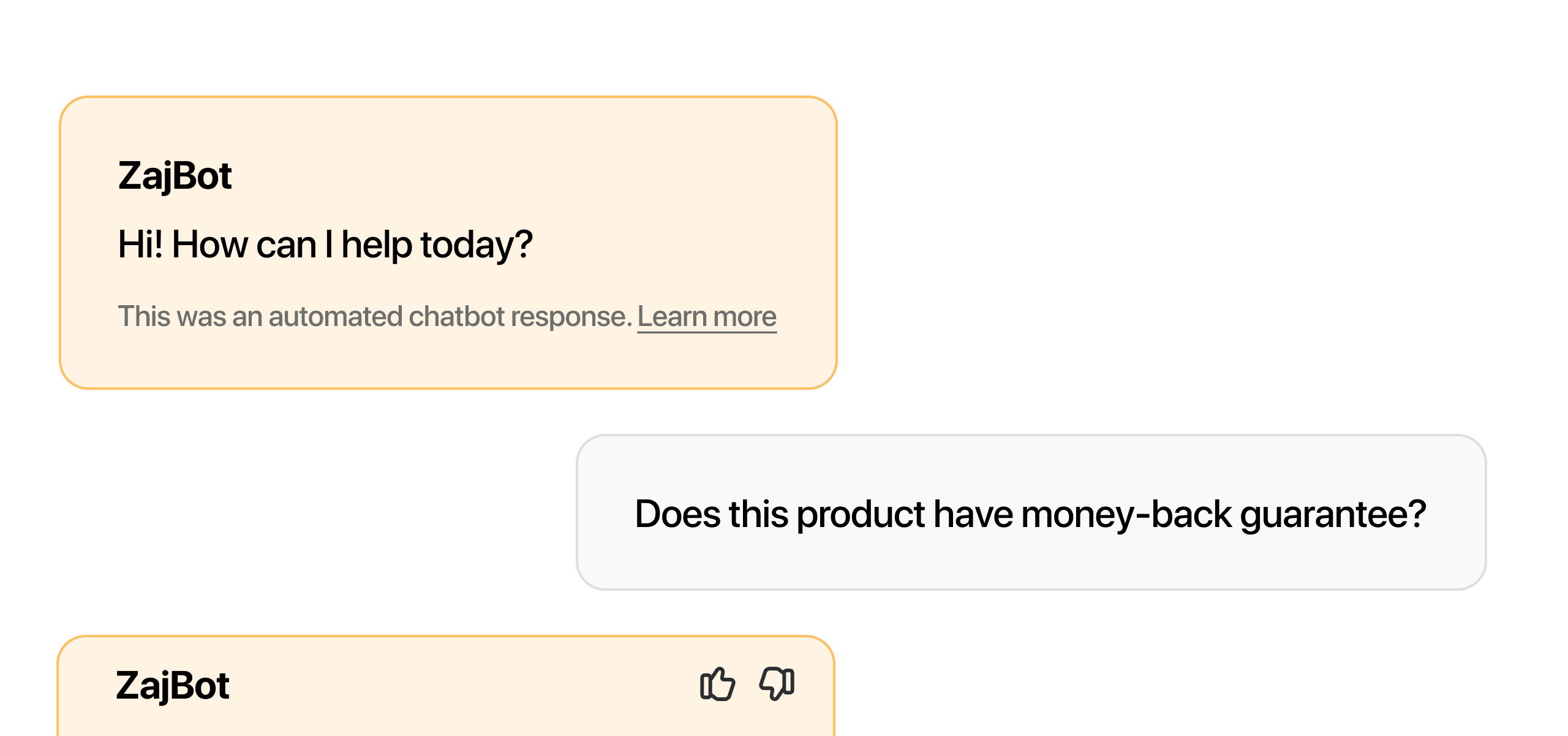Click the word "automated" in the disclaimer line
This screenshot has width=1568, height=736.
[335, 317]
